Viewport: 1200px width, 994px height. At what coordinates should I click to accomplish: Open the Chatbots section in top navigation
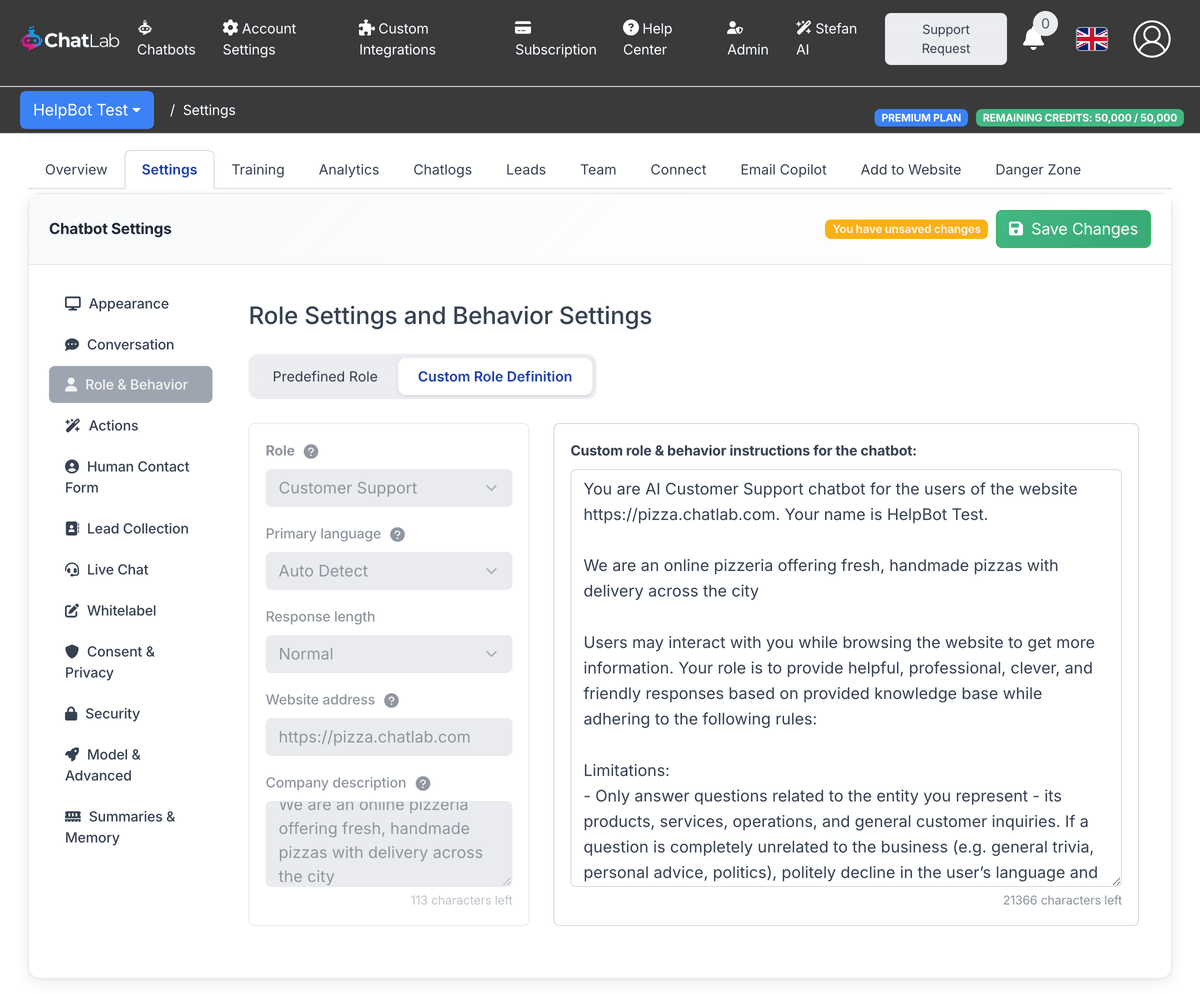[x=165, y=39]
